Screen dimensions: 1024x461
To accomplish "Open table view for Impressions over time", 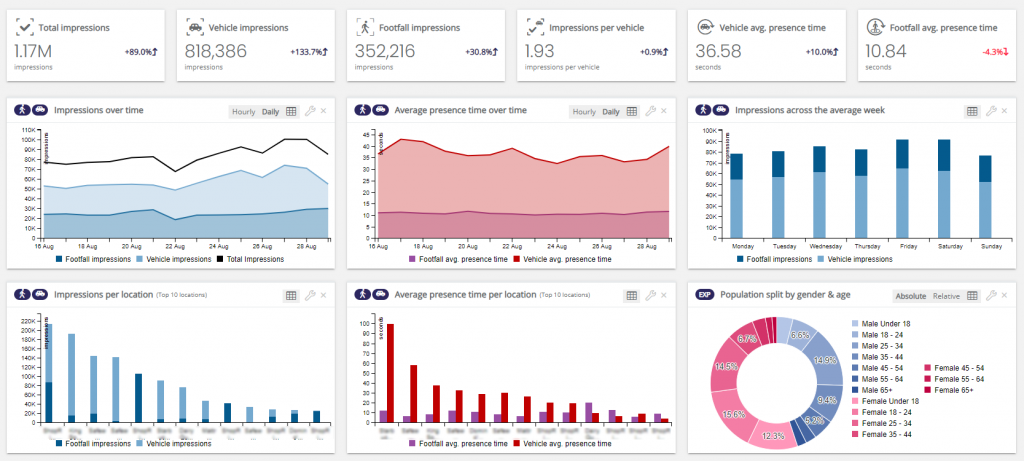I will click(x=291, y=111).
